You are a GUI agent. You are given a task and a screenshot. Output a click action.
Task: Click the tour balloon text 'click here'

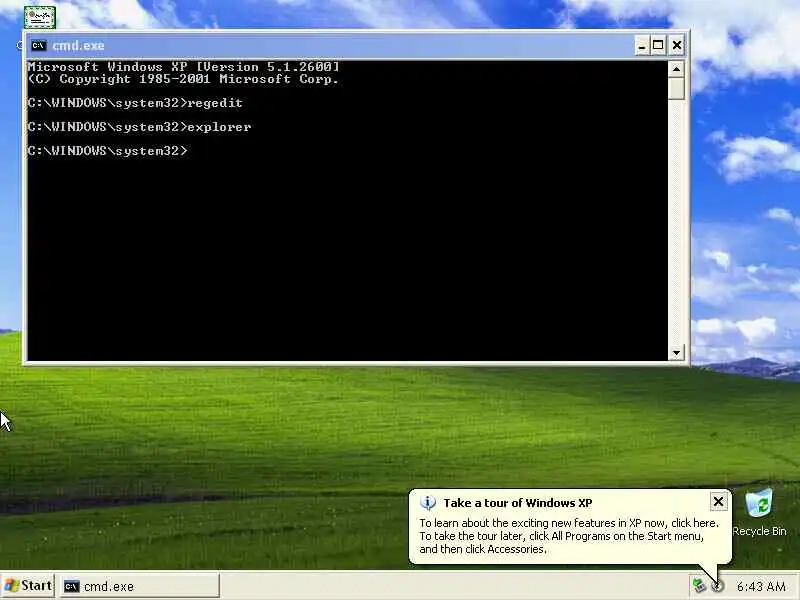click(x=693, y=523)
